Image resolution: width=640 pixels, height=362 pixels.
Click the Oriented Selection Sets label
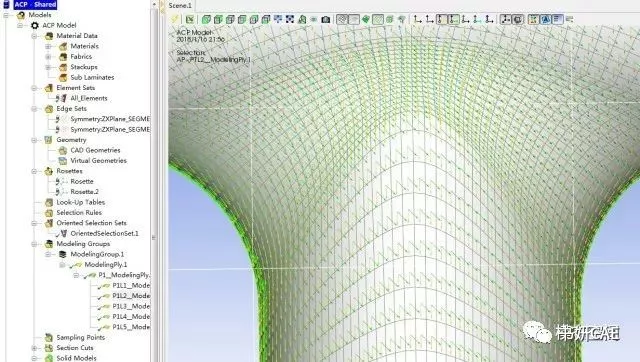(91, 223)
